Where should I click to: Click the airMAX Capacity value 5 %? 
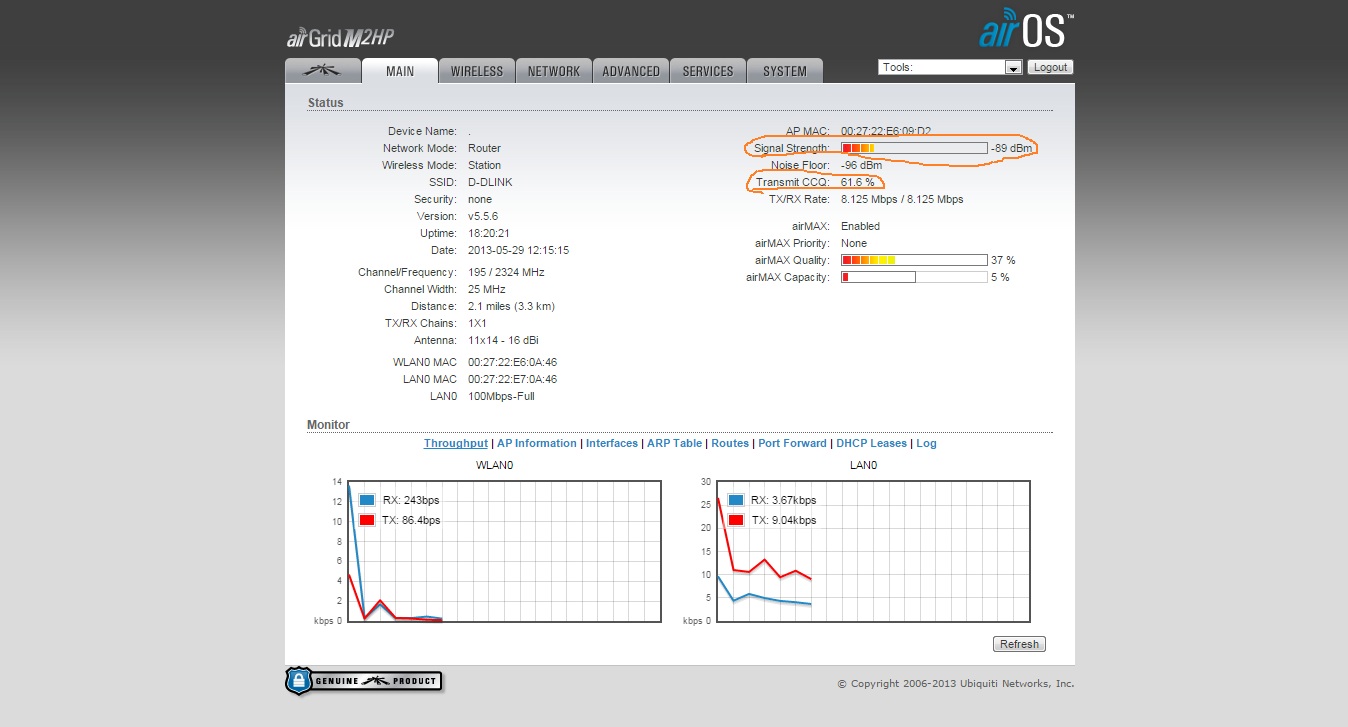[1000, 277]
